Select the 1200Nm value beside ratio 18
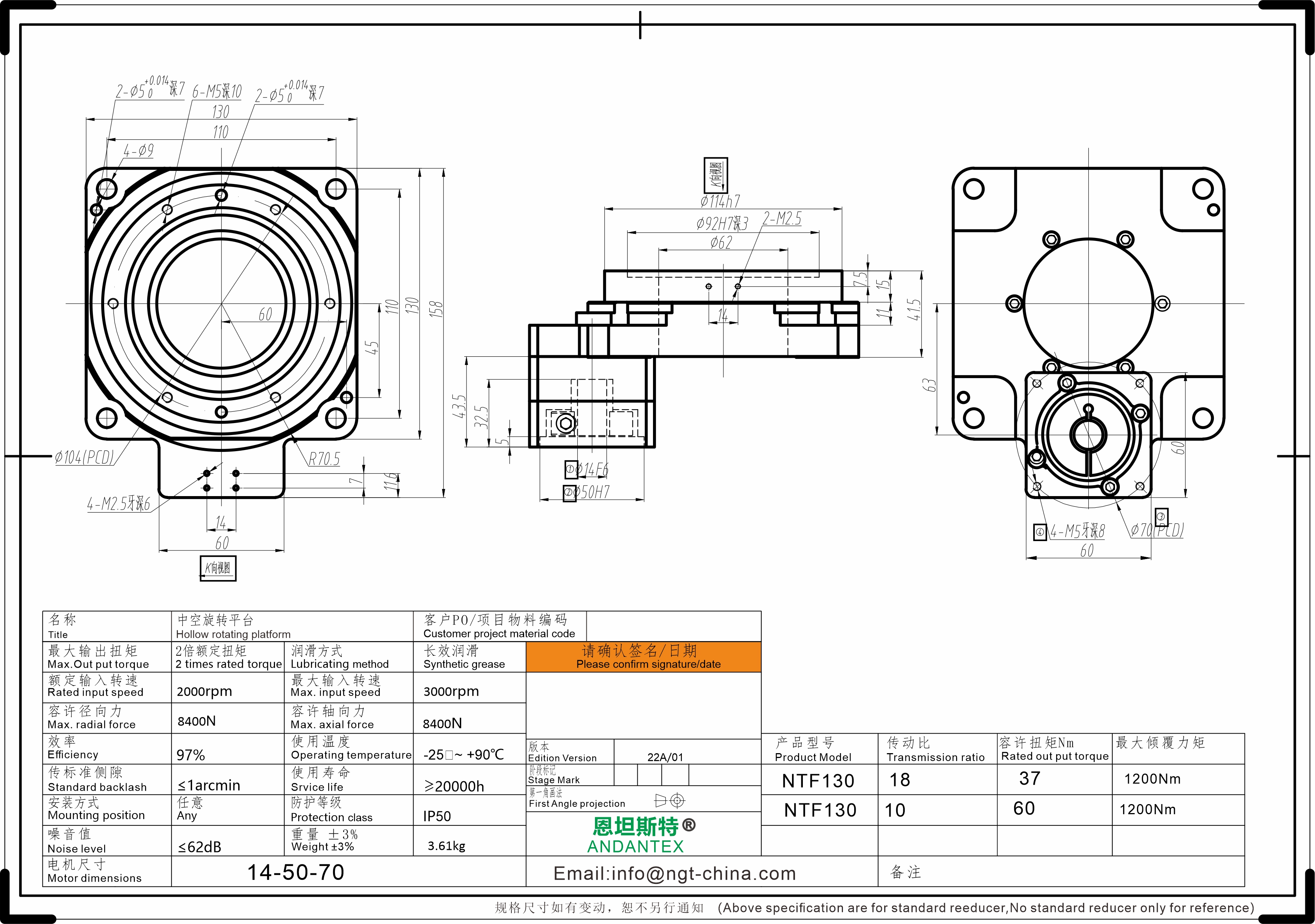1315x924 pixels. 1152,779
